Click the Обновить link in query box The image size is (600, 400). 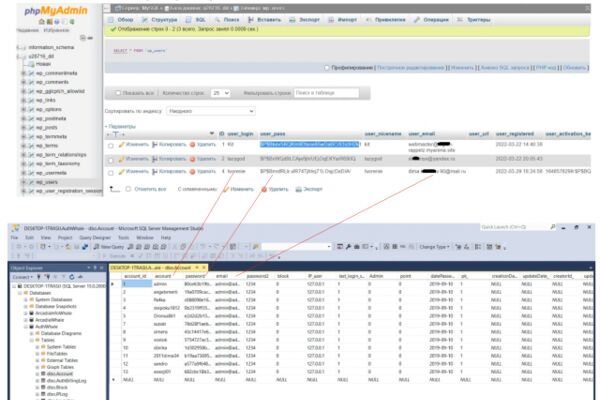(575, 68)
